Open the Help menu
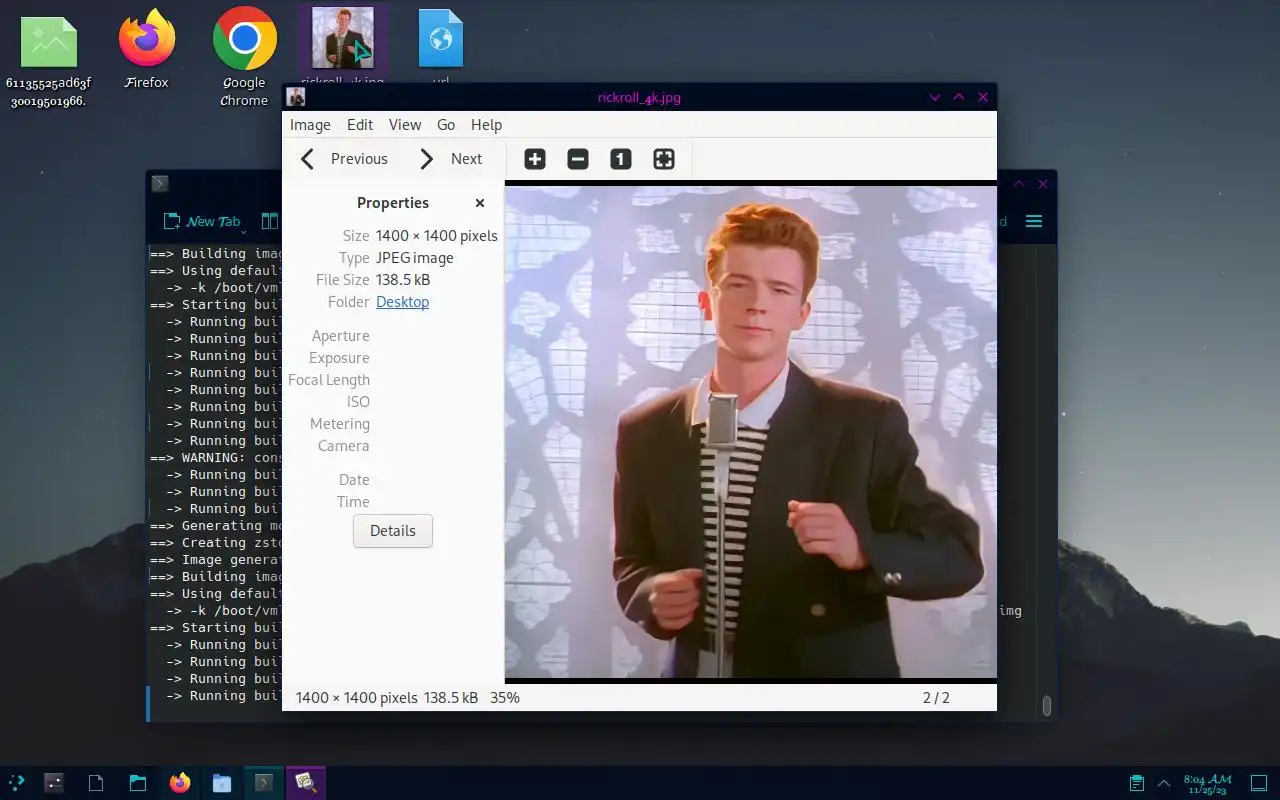This screenshot has height=800, width=1280. point(486,125)
